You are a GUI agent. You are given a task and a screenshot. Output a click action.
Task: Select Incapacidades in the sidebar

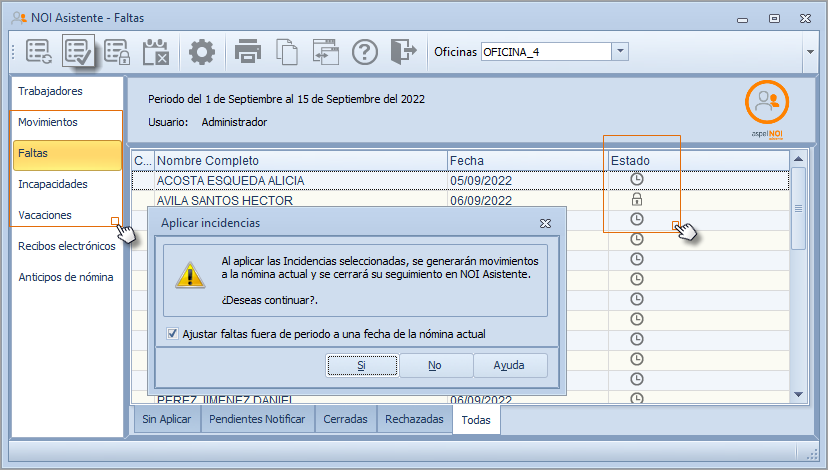[53, 185]
